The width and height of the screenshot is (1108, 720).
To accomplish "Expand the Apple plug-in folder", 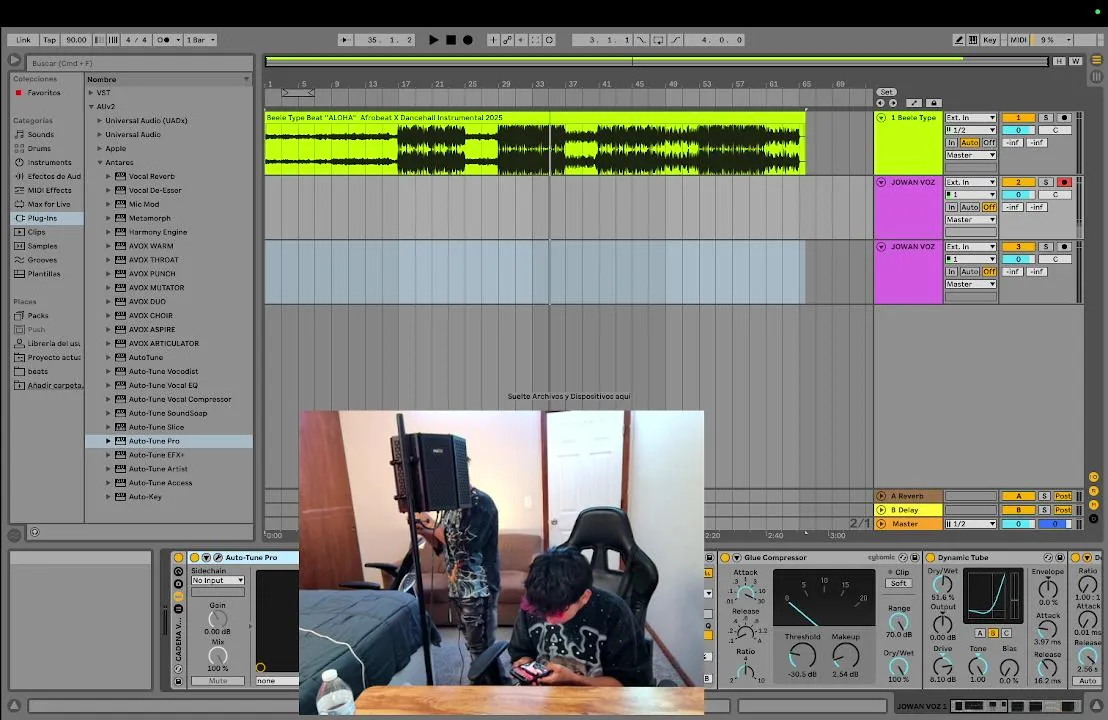I will (100, 148).
